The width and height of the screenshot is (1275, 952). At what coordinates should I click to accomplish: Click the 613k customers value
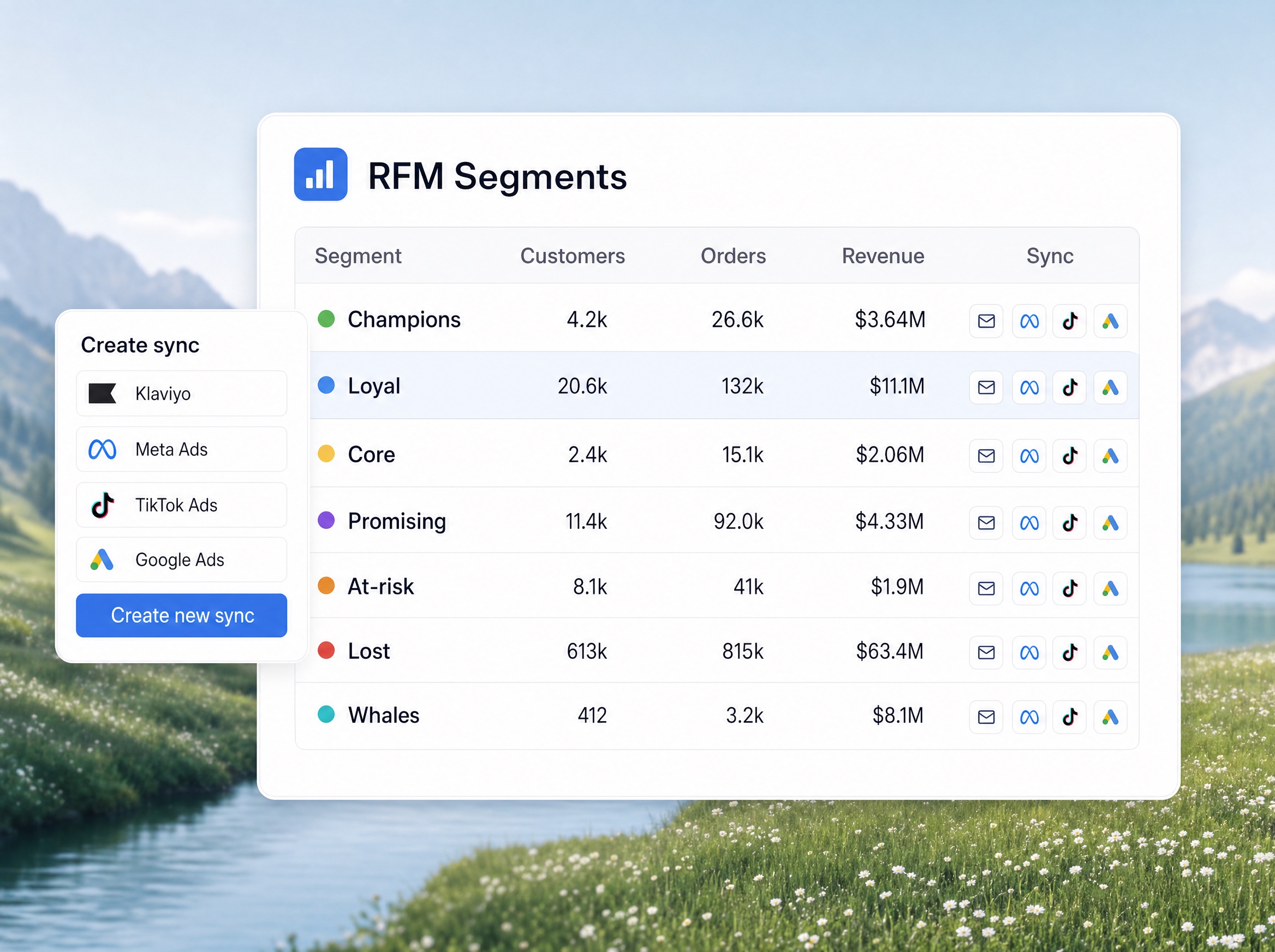pos(587,651)
